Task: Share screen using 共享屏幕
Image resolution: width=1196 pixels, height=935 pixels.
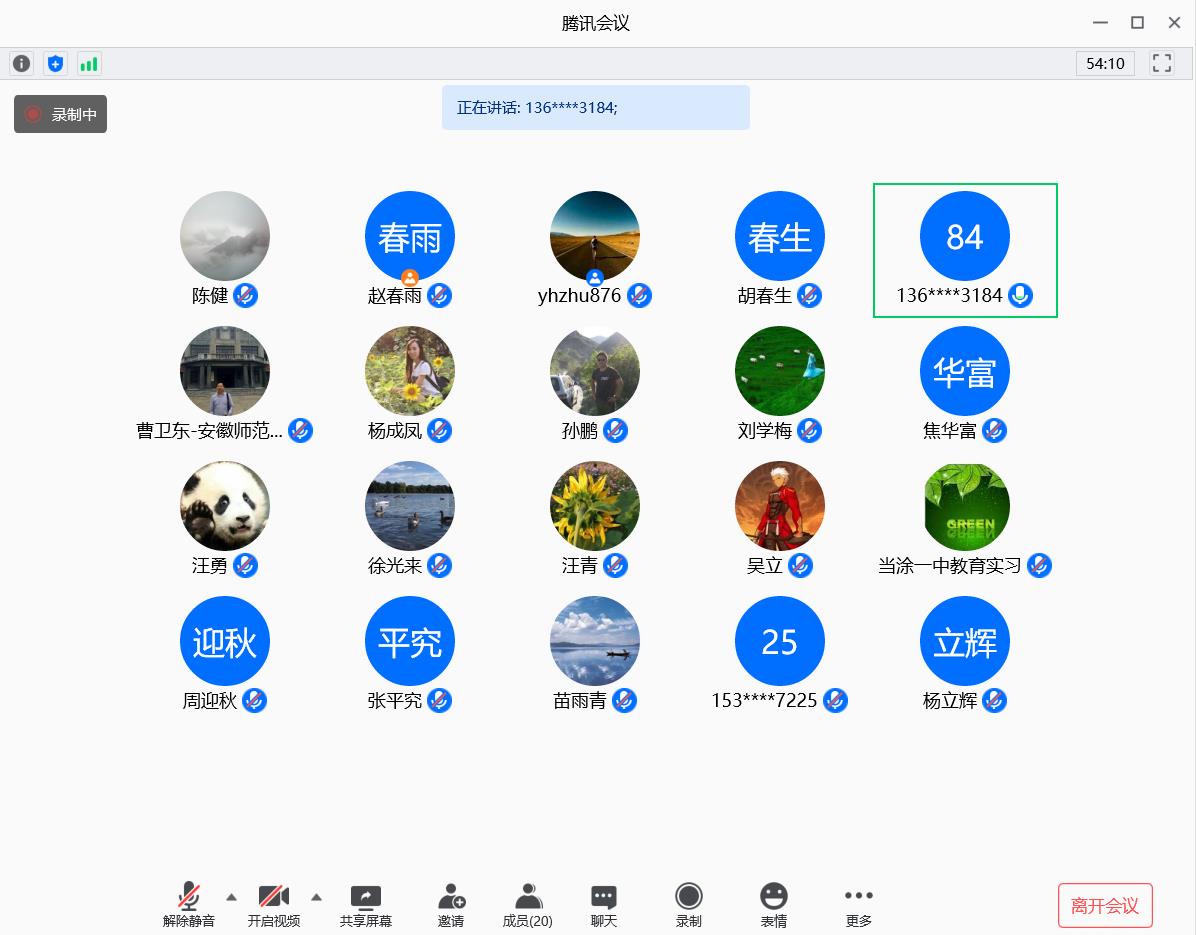Action: point(365,905)
